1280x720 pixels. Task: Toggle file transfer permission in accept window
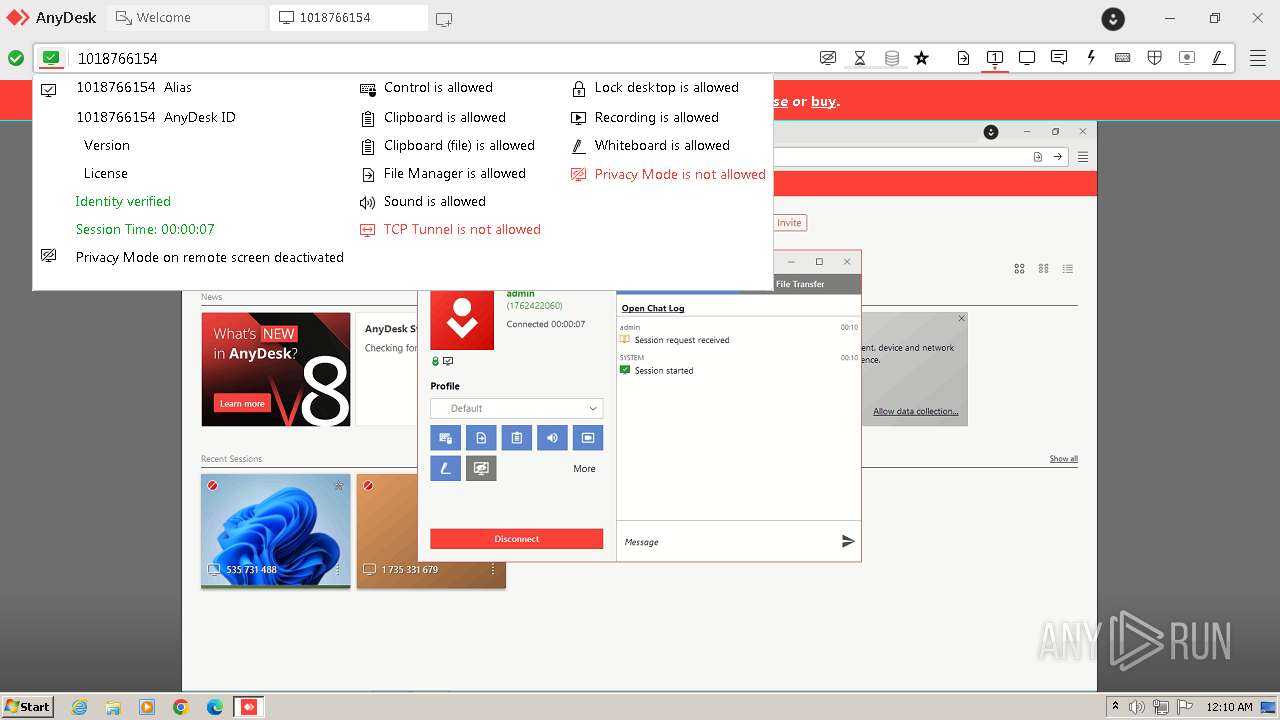pos(481,438)
